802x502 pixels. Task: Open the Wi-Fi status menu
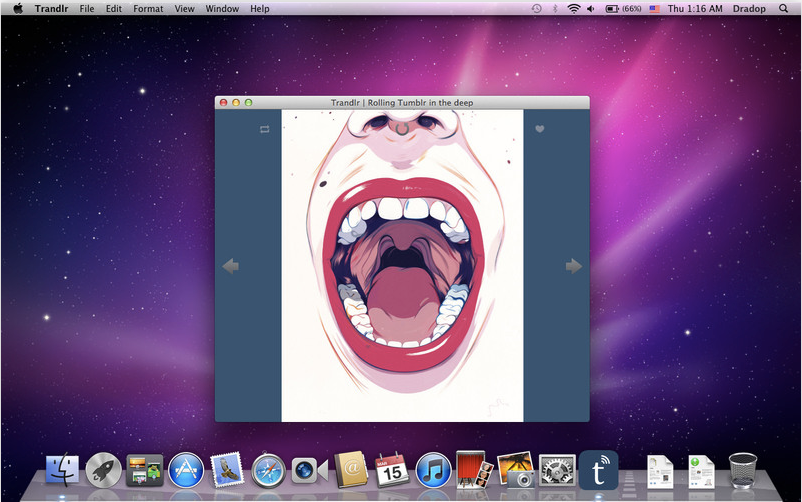[574, 9]
